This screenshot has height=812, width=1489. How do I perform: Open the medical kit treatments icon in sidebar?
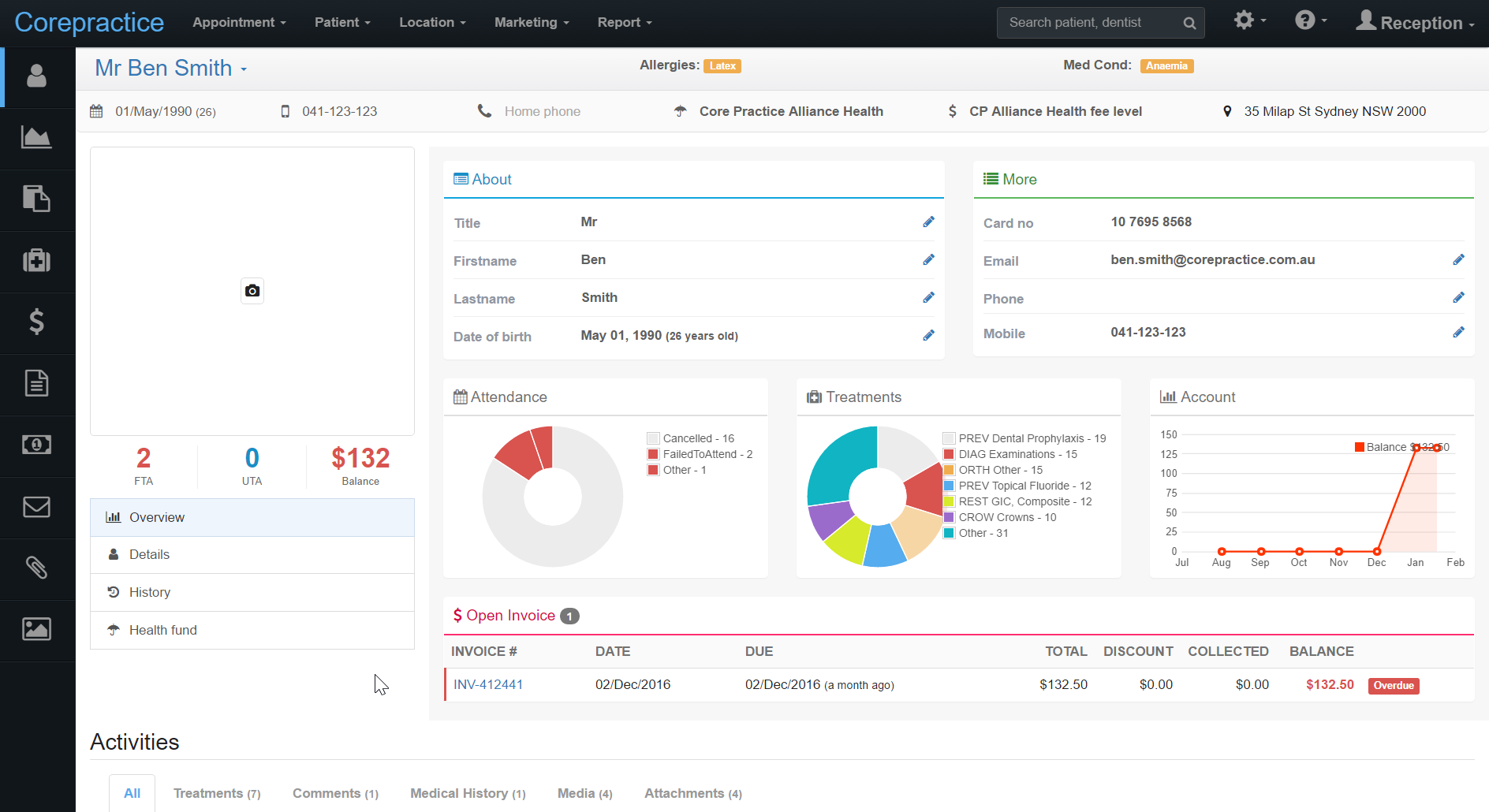click(37, 261)
